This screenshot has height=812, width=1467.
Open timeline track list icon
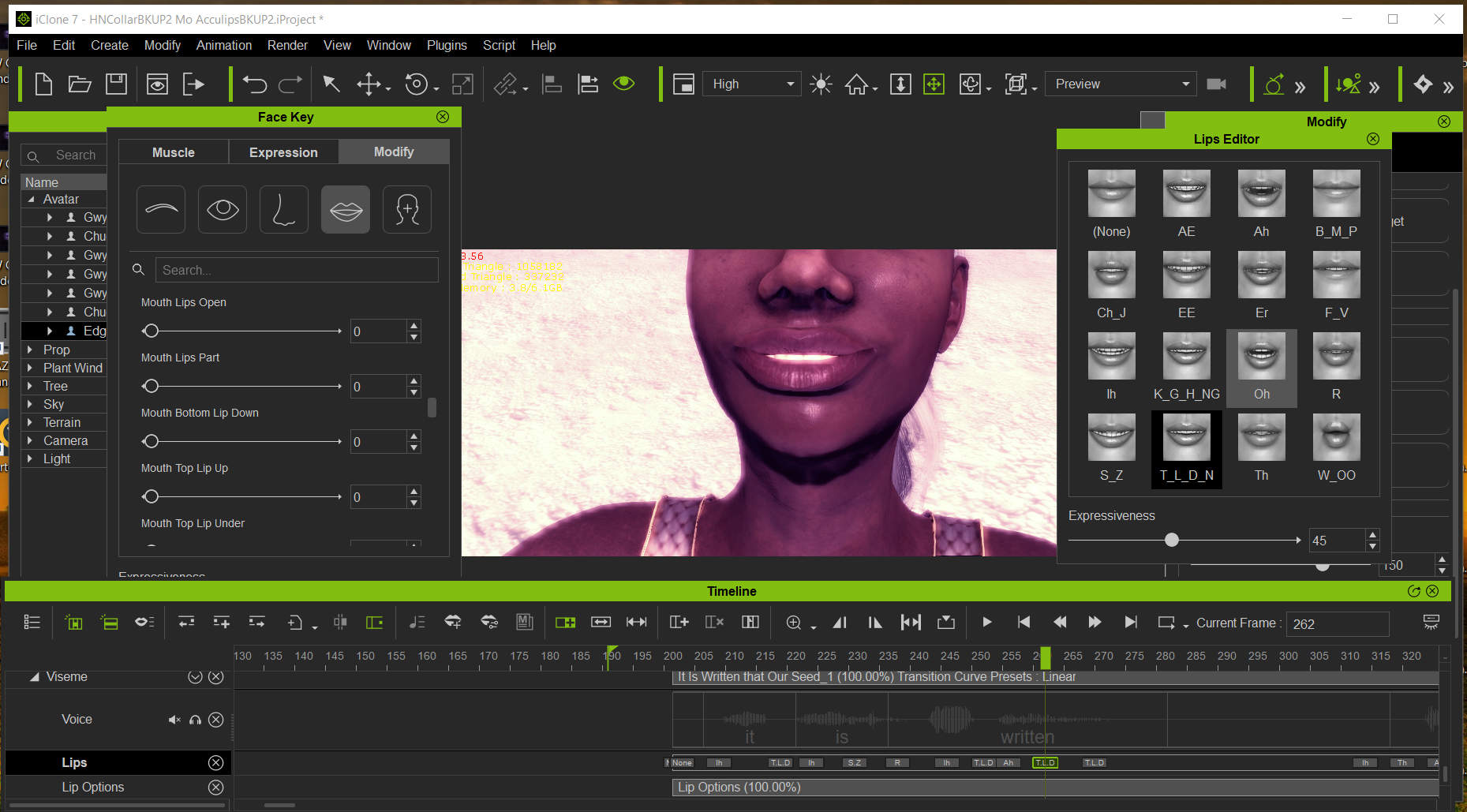(32, 623)
